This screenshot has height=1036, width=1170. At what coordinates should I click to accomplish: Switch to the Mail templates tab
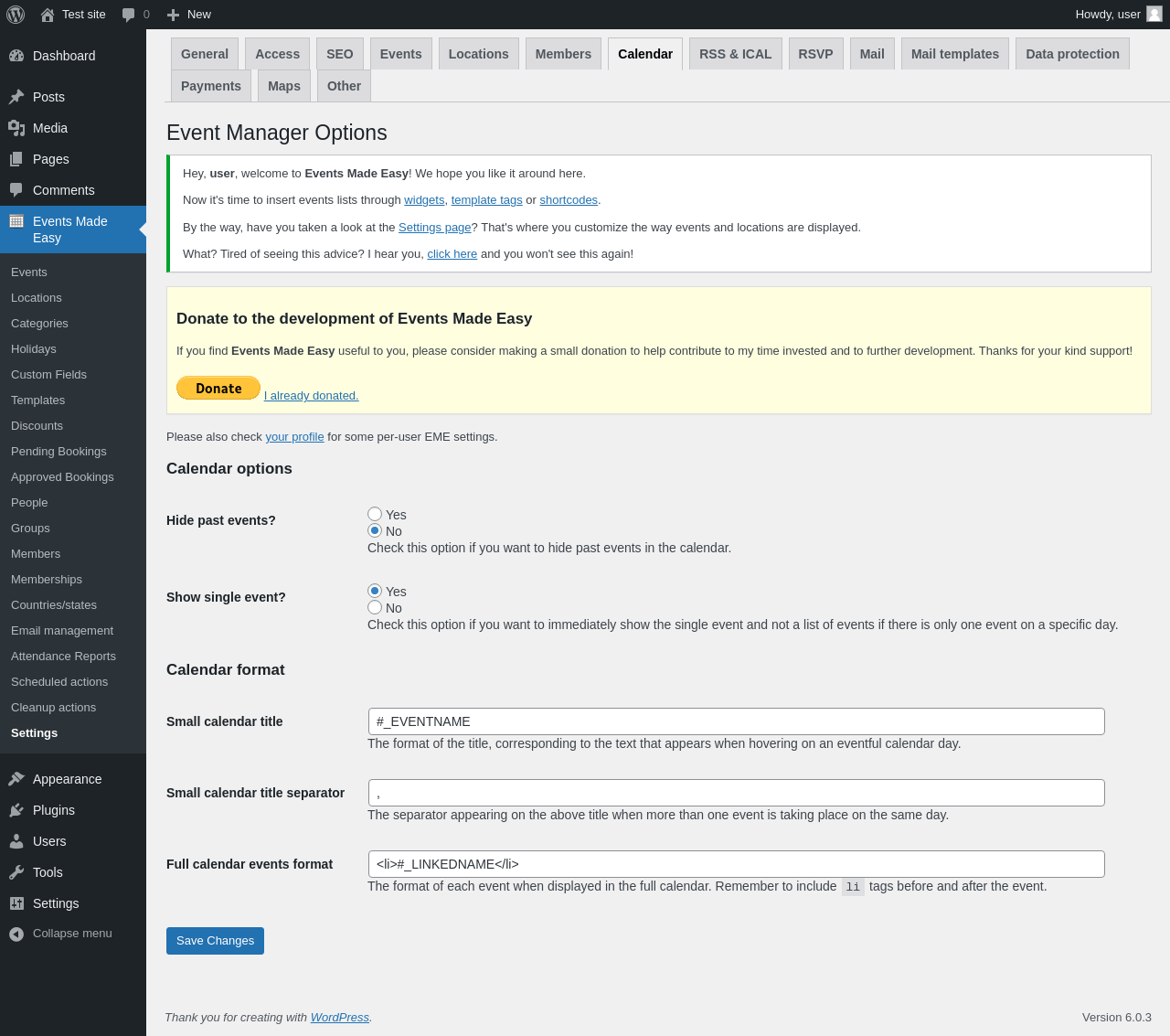955,54
